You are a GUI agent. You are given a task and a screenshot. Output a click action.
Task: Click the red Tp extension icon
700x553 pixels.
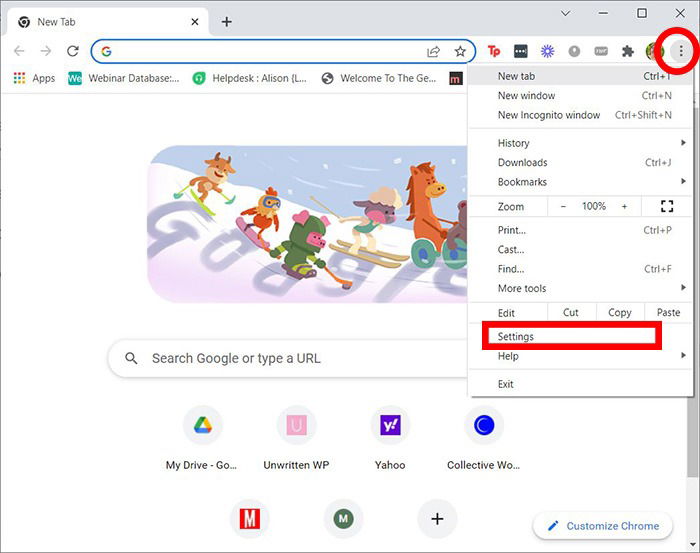pyautogui.click(x=494, y=51)
